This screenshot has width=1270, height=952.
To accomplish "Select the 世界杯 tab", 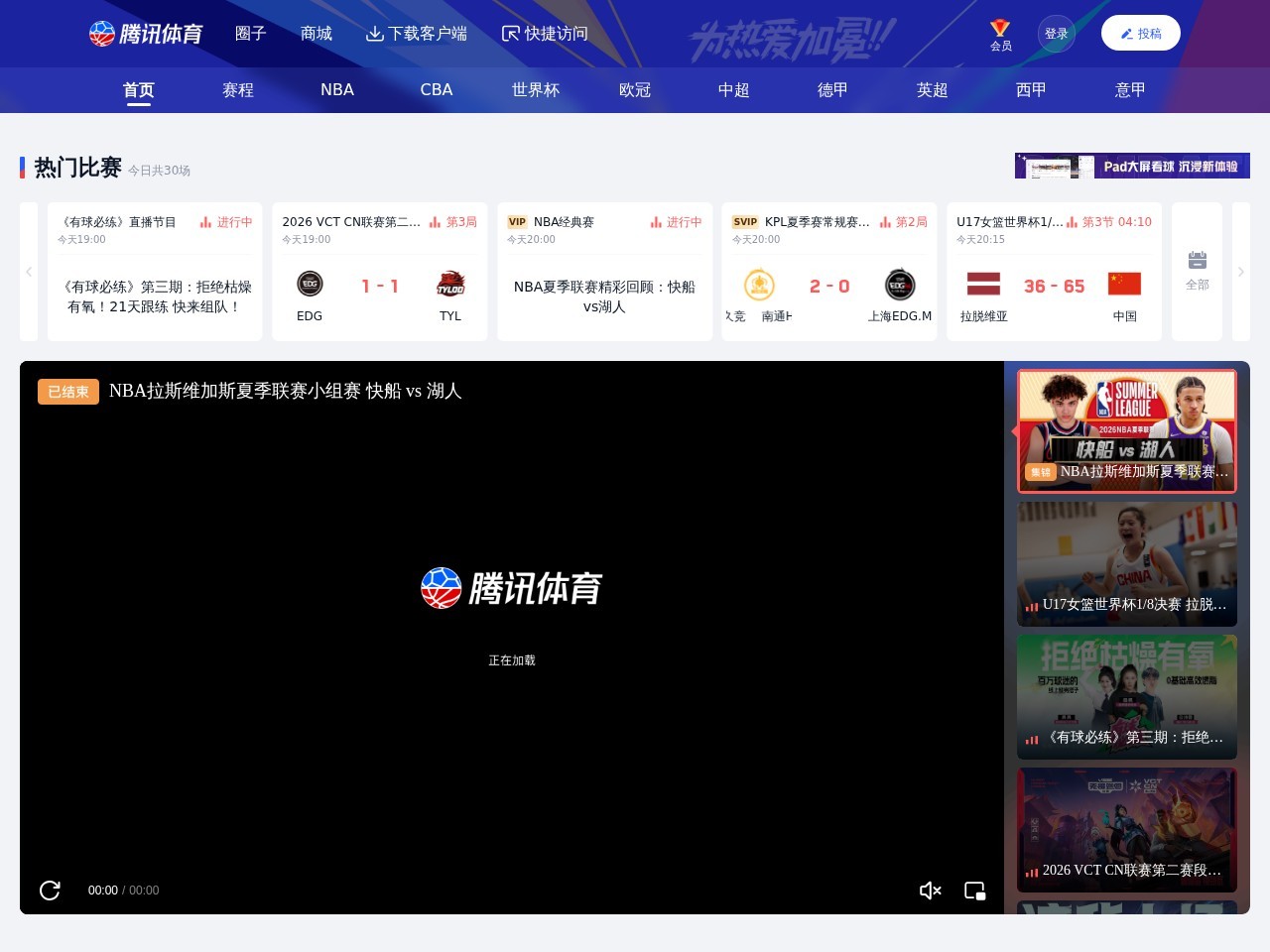I will pyautogui.click(x=536, y=90).
